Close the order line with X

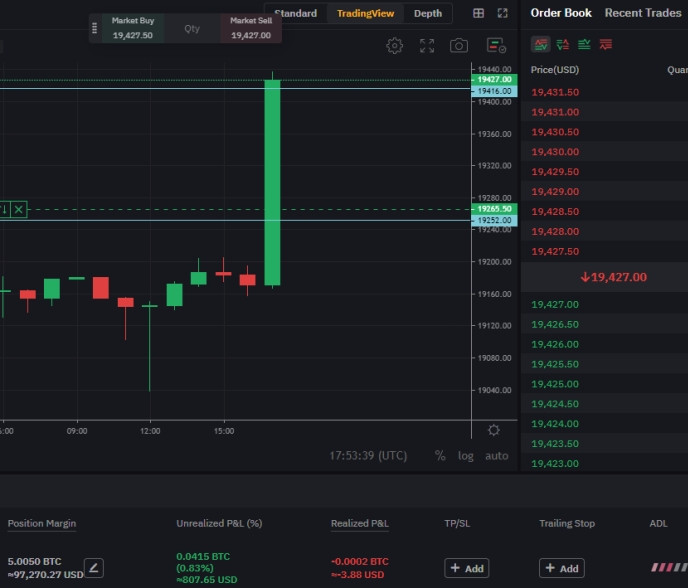pyautogui.click(x=19, y=209)
